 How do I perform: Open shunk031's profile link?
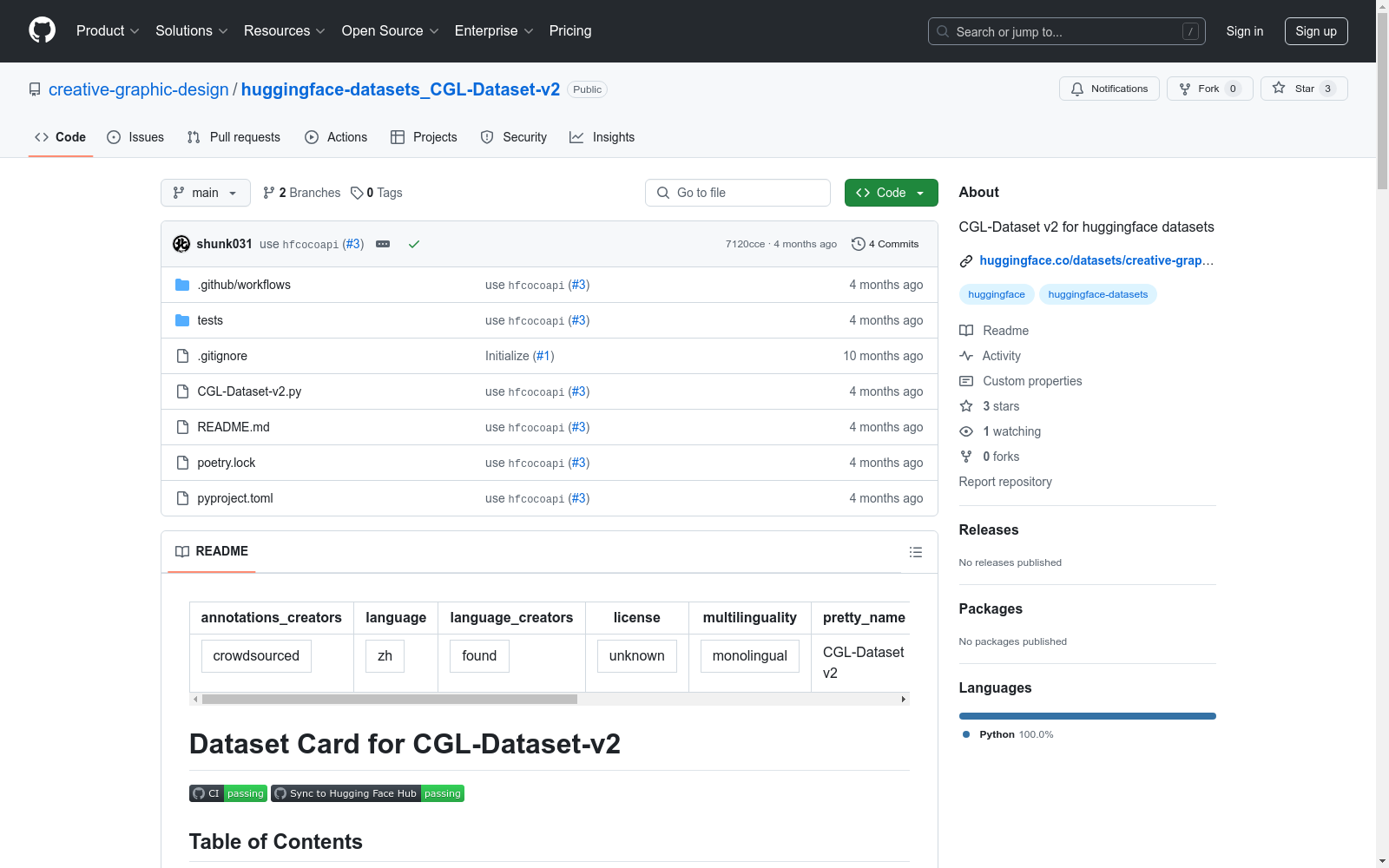point(224,244)
